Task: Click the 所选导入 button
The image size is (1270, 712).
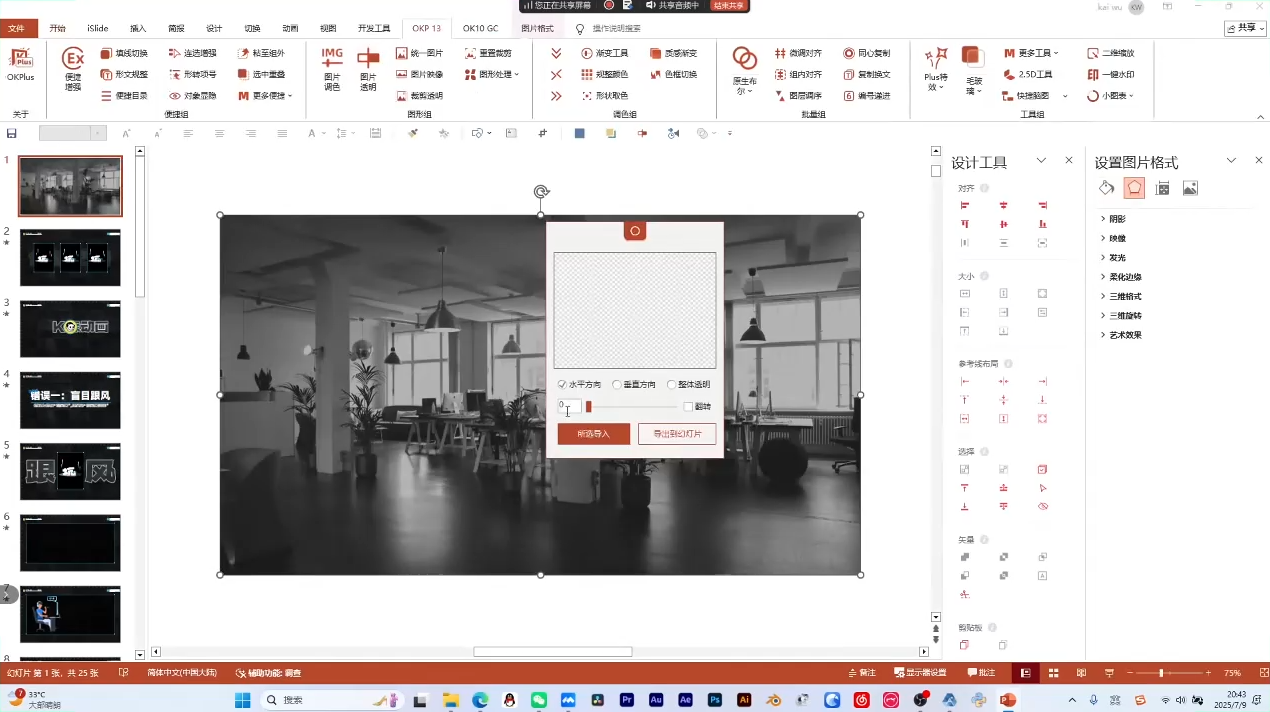Action: (x=593, y=434)
